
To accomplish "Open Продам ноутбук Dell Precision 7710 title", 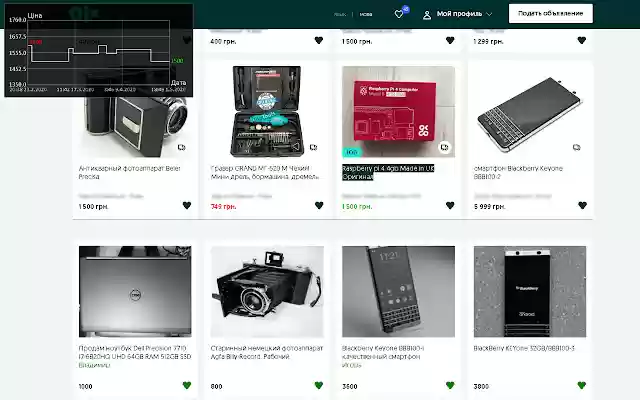I will pyautogui.click(x=135, y=352).
